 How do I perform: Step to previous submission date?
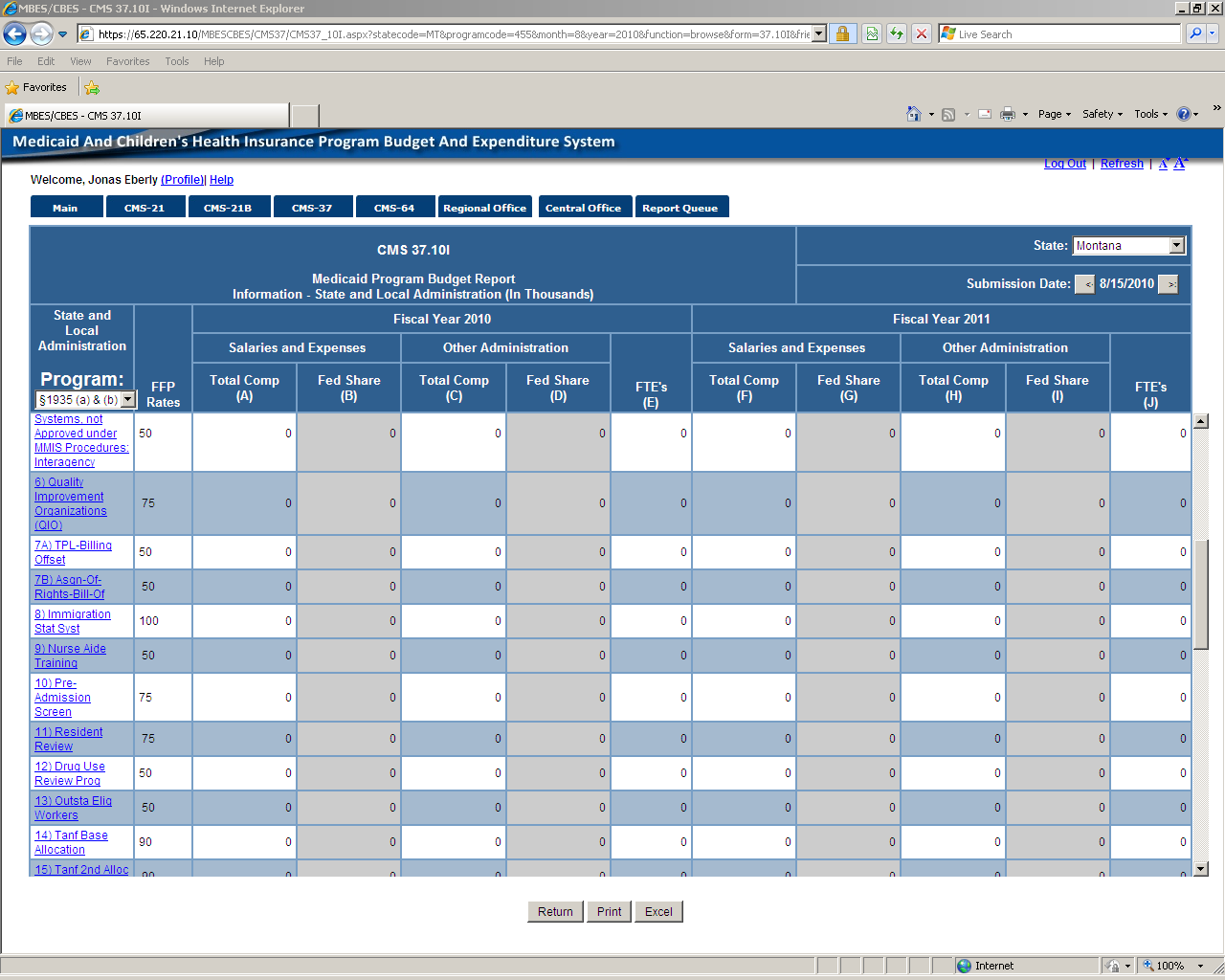(x=1084, y=284)
